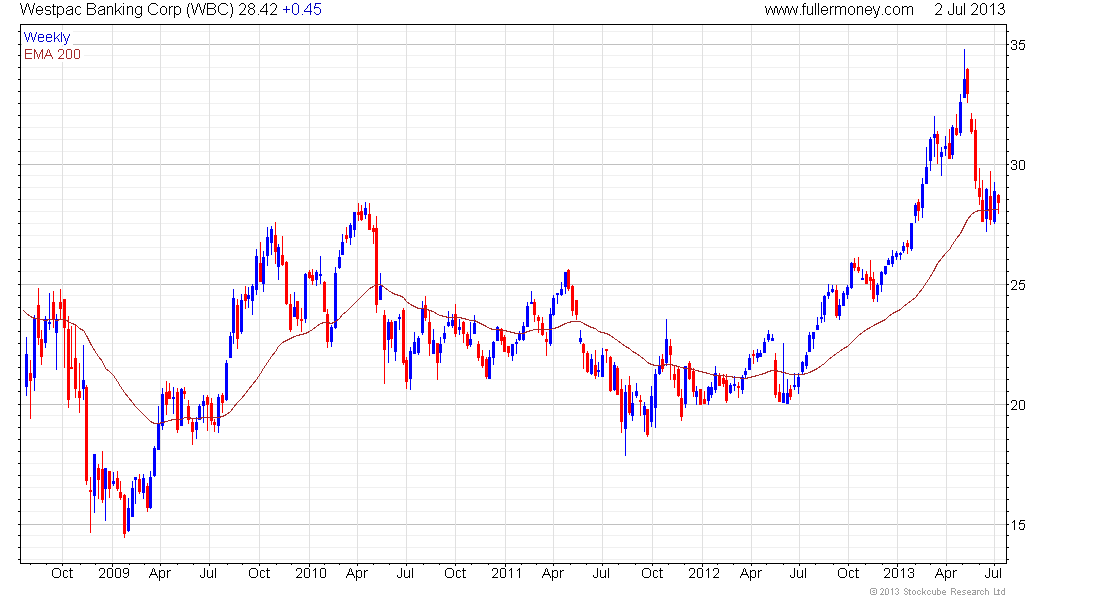Click the 30 price axis label

point(1017,165)
